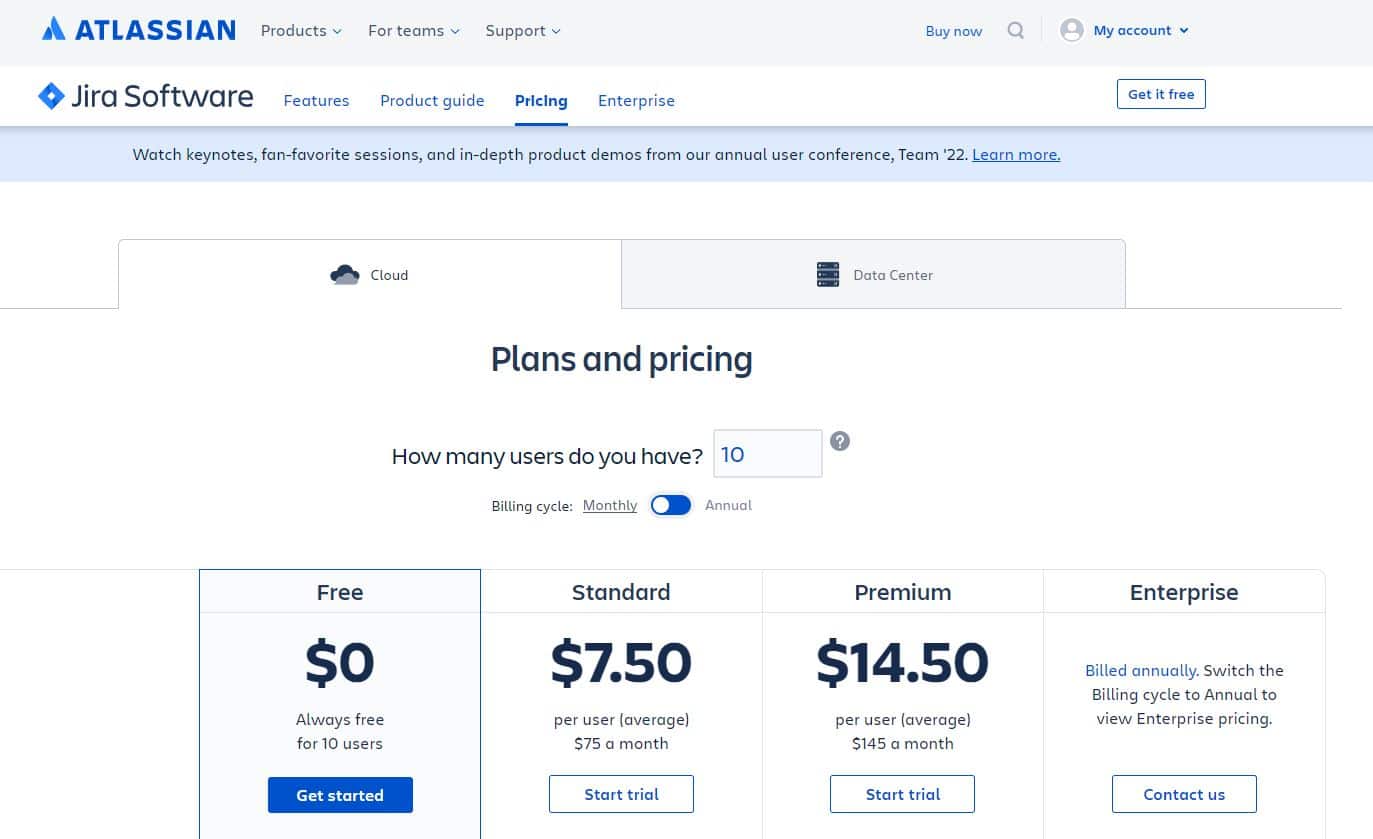Click the Atlassian logo
The width and height of the screenshot is (1373, 839).
pos(138,30)
